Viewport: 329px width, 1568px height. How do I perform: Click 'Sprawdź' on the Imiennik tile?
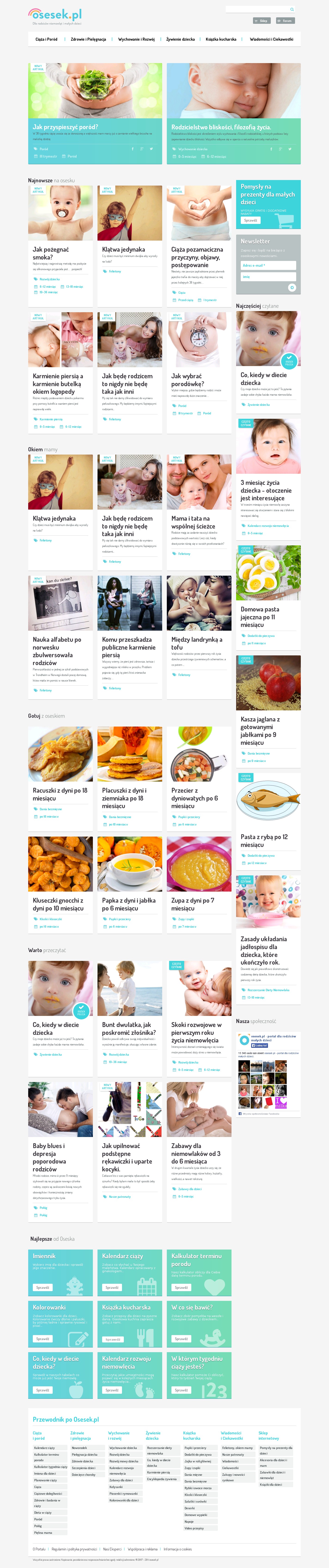point(43,1287)
